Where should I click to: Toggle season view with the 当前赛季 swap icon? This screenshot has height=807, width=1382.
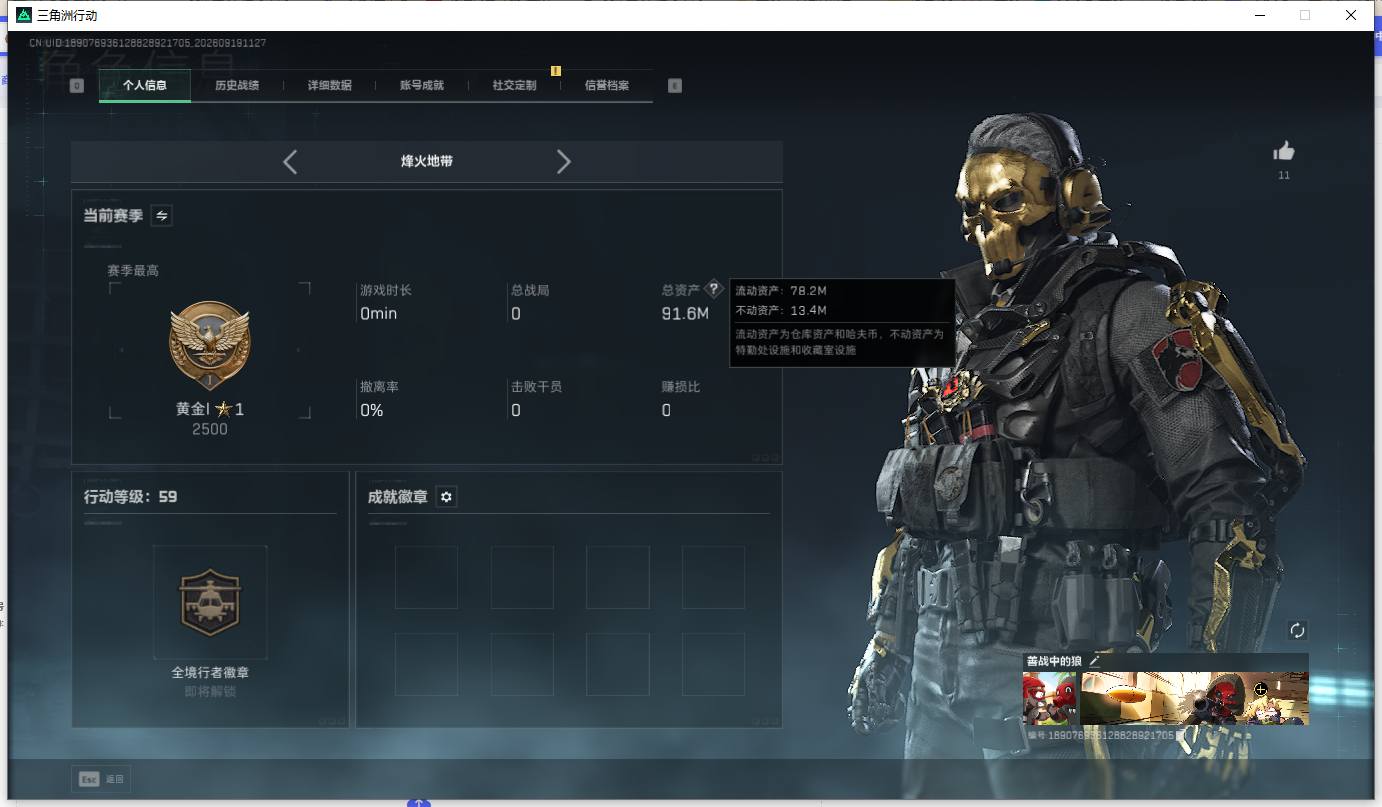click(x=161, y=215)
